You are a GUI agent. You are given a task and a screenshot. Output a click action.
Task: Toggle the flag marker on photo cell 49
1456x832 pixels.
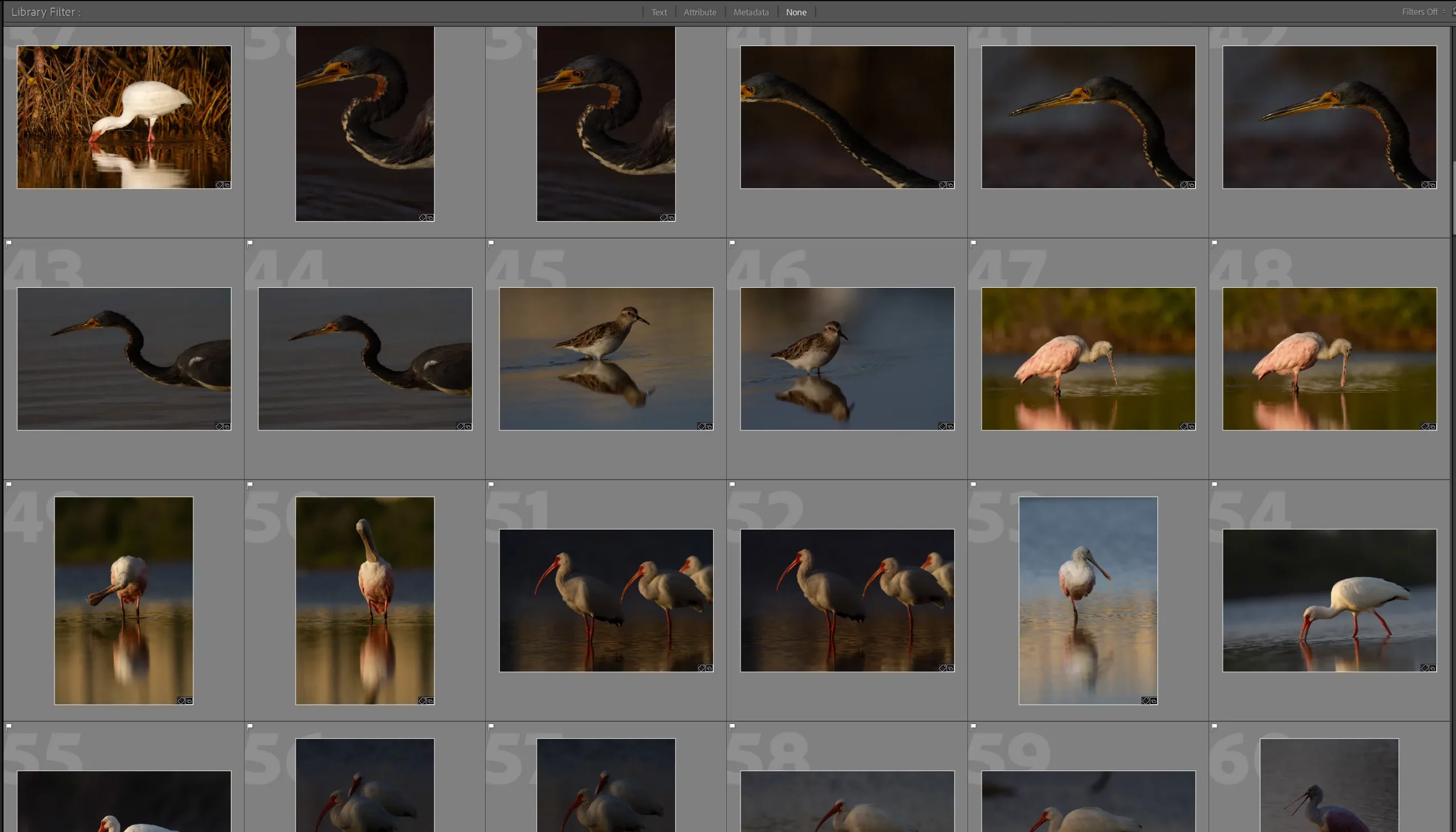tap(9, 485)
